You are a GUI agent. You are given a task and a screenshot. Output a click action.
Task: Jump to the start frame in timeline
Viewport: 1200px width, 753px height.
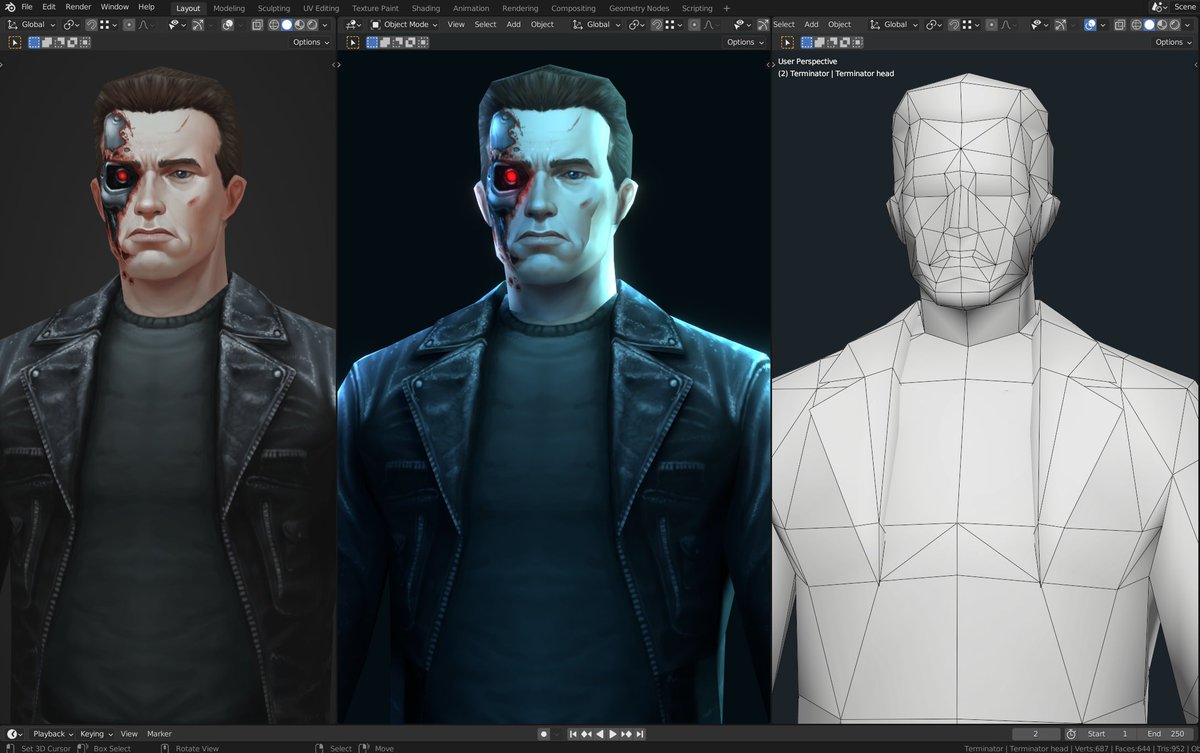(573, 734)
